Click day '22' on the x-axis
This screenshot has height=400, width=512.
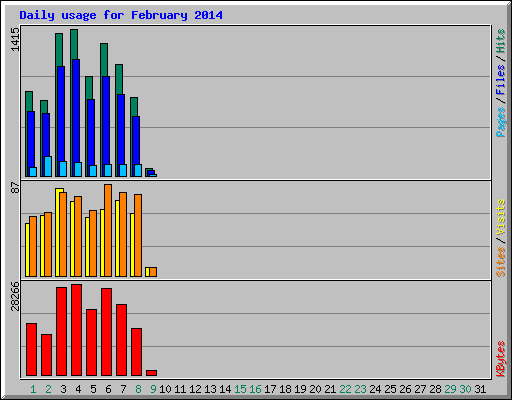(x=345, y=389)
